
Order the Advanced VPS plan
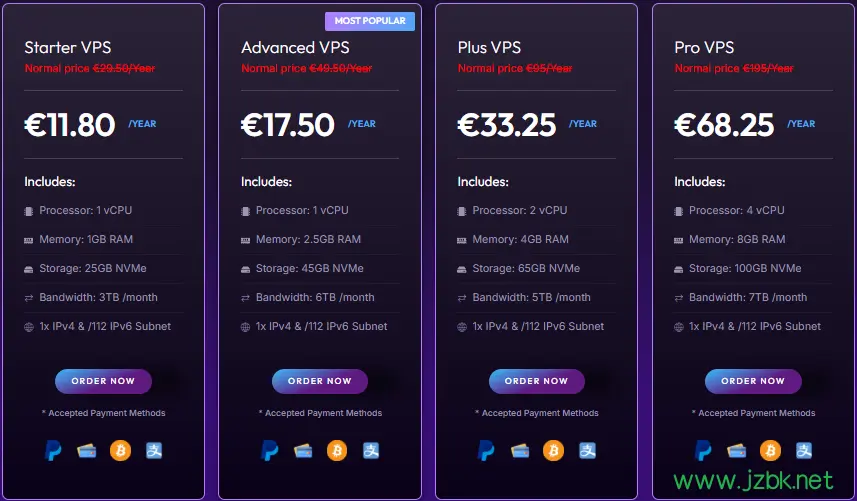[x=320, y=381]
